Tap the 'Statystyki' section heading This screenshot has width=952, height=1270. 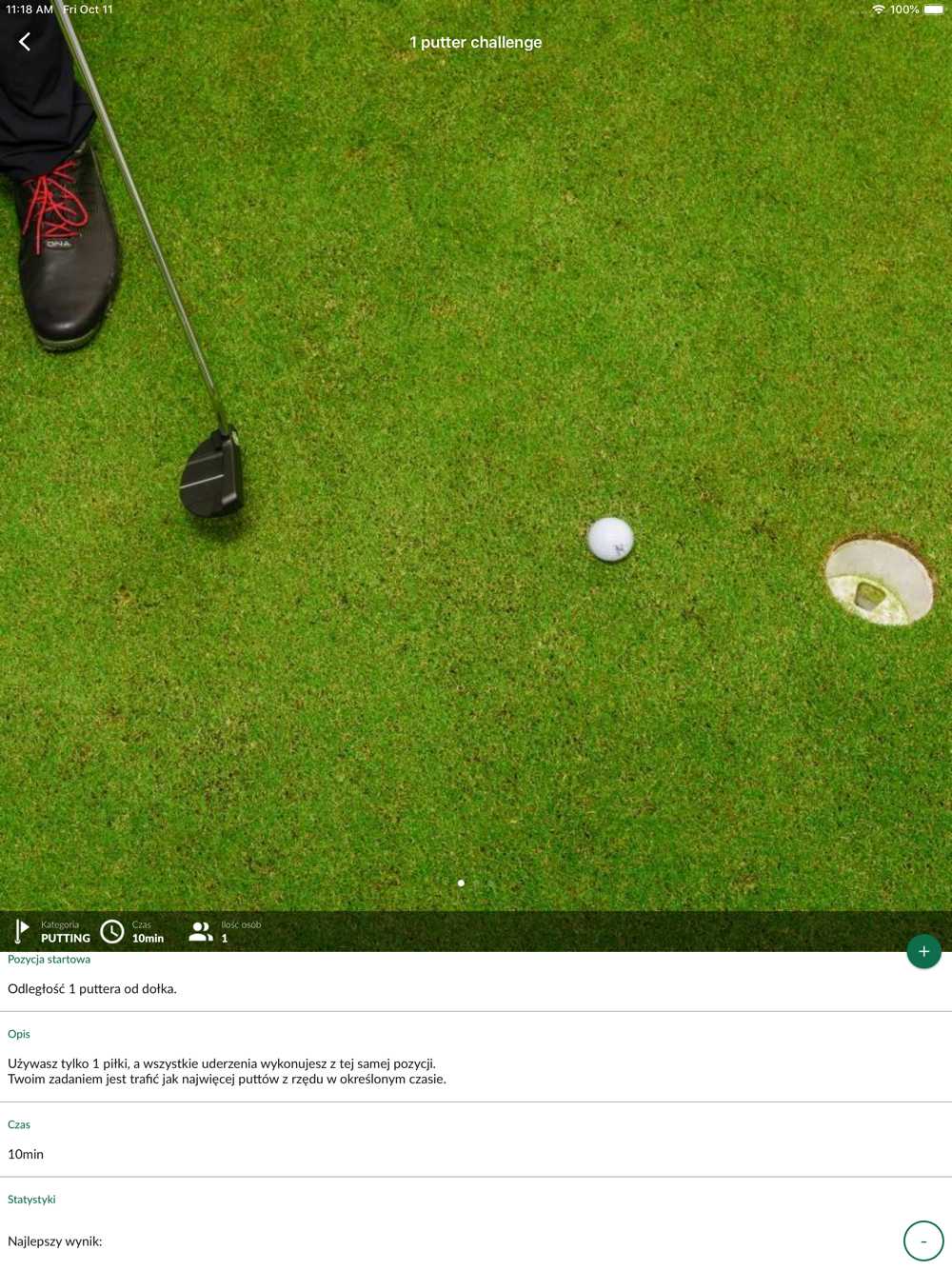[x=31, y=1199]
